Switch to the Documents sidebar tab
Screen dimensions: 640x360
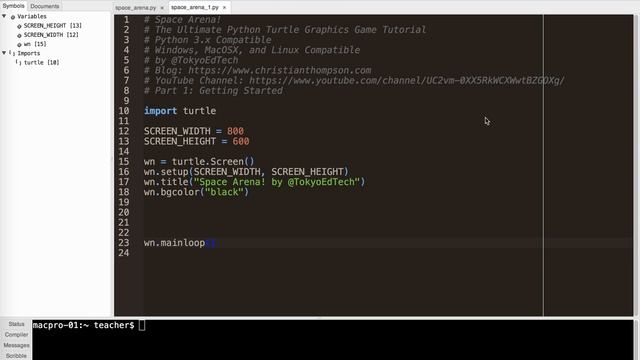click(44, 6)
